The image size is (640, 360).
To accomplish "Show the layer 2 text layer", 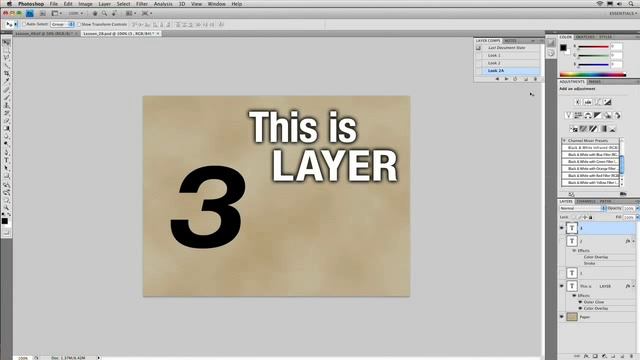I will click(x=562, y=241).
